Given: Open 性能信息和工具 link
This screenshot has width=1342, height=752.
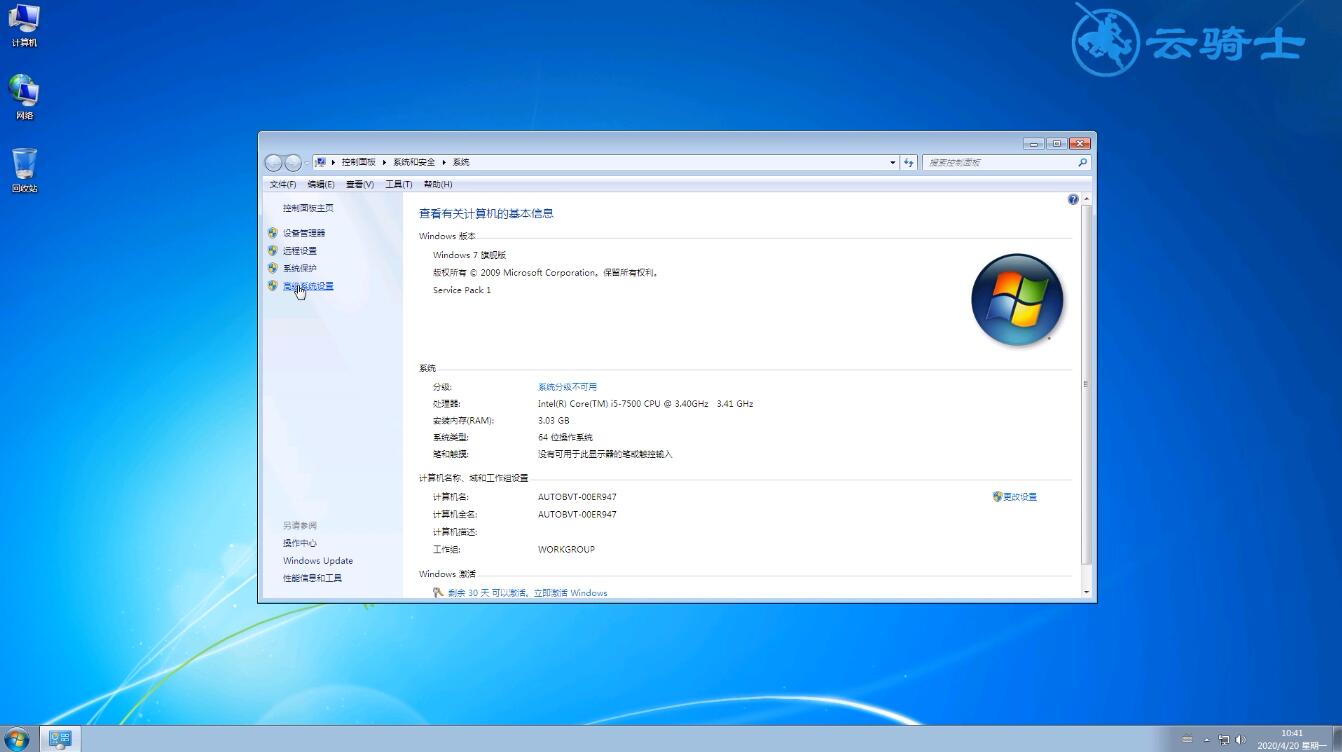Looking at the screenshot, I should point(312,578).
